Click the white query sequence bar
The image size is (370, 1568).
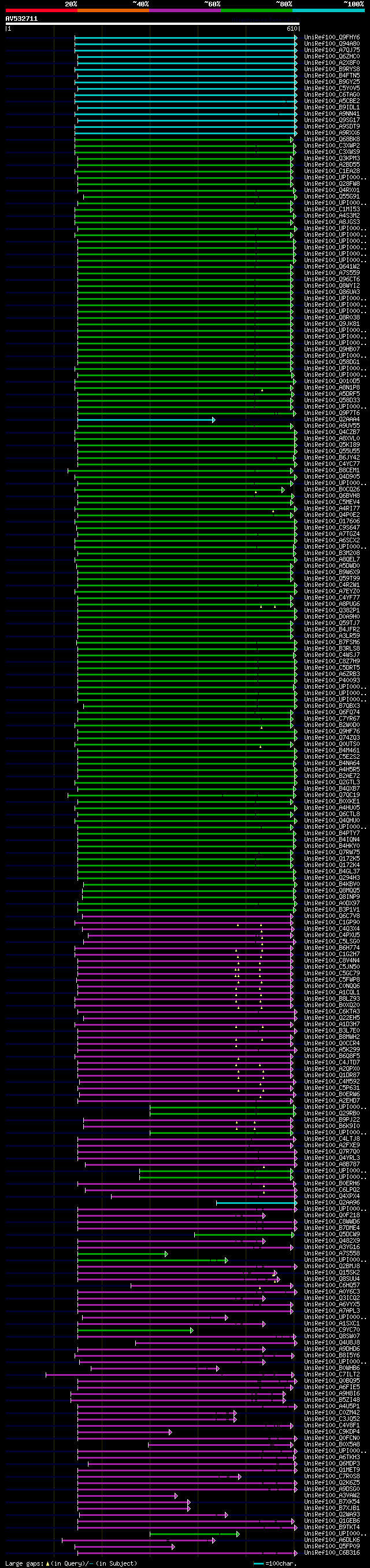pos(152,24)
